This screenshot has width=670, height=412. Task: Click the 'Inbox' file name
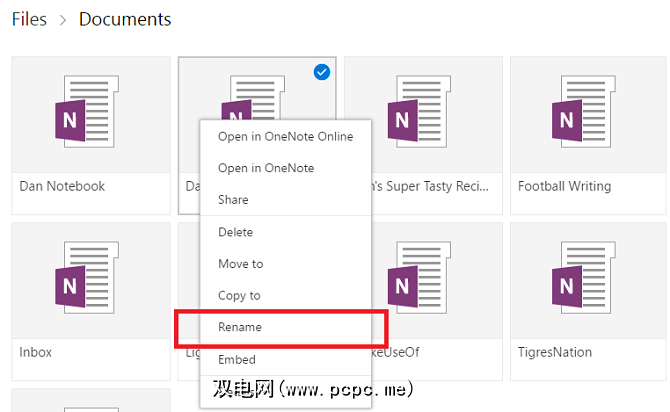pyautogui.click(x=35, y=352)
